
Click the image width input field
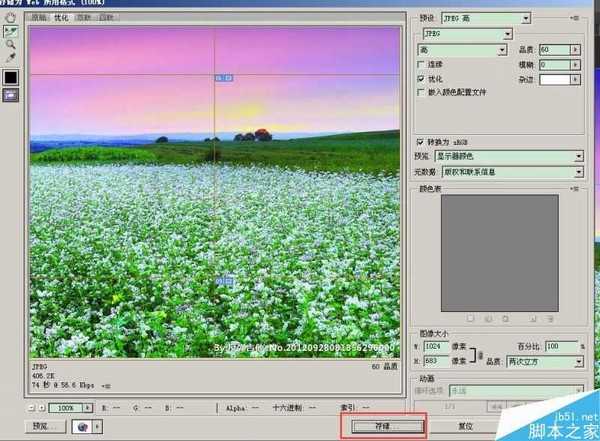[x=437, y=345]
